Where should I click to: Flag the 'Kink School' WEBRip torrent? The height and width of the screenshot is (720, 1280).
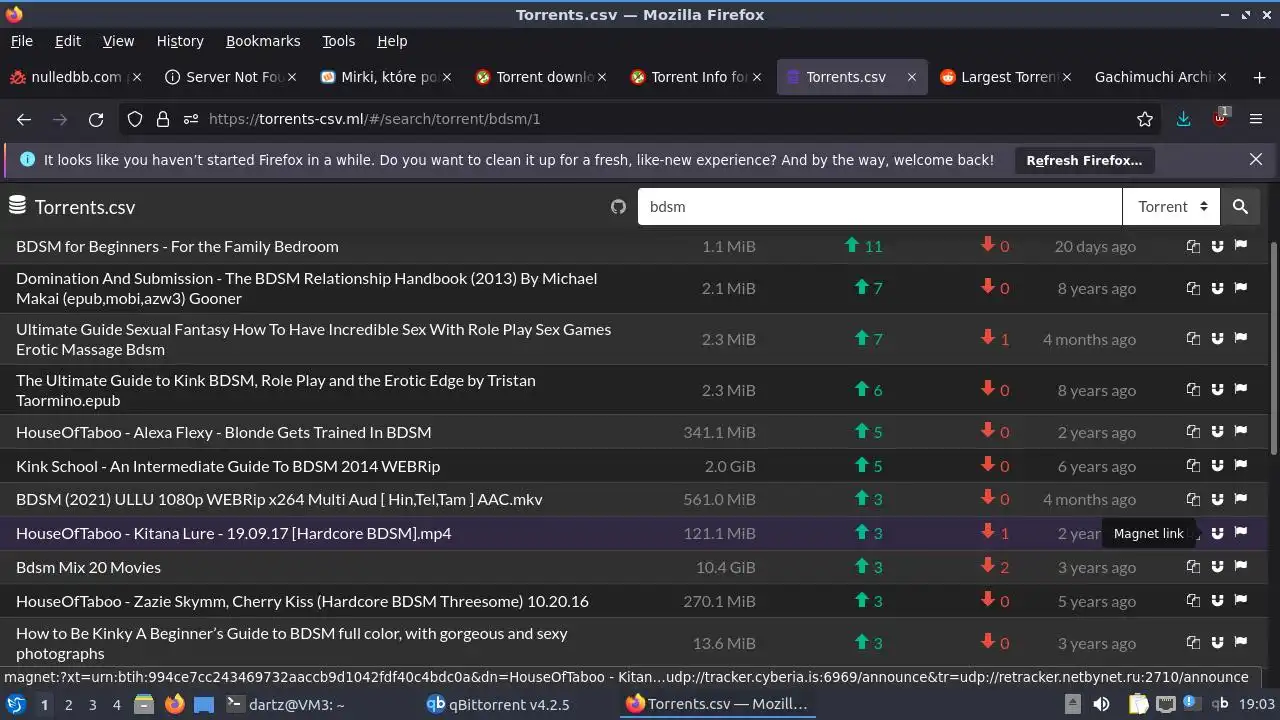(x=1241, y=466)
